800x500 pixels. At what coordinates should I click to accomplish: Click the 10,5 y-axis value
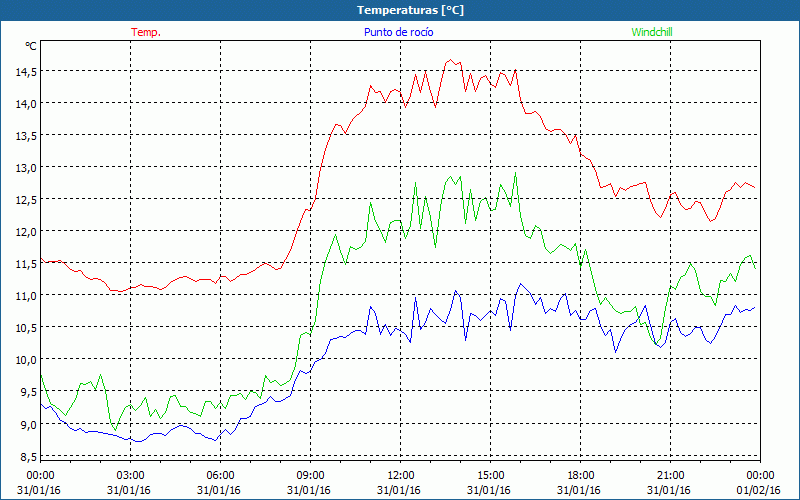pos(26,328)
